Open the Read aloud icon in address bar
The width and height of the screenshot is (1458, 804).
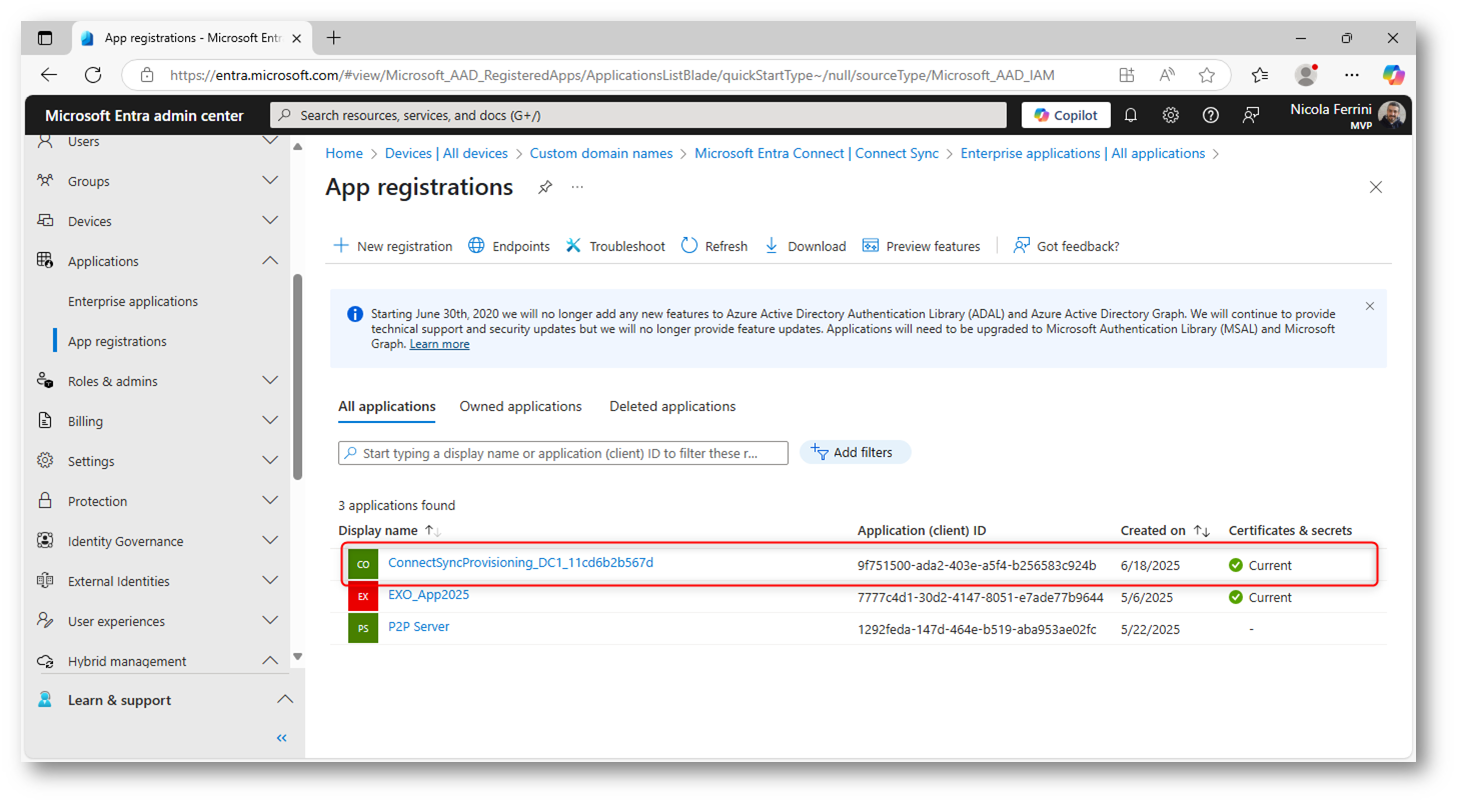point(1167,75)
